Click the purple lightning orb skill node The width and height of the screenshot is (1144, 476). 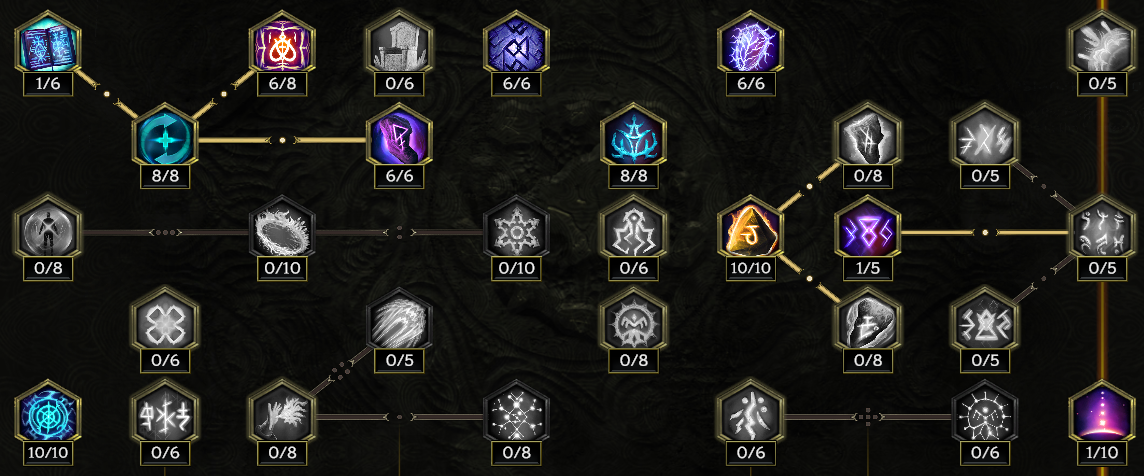coord(751,44)
